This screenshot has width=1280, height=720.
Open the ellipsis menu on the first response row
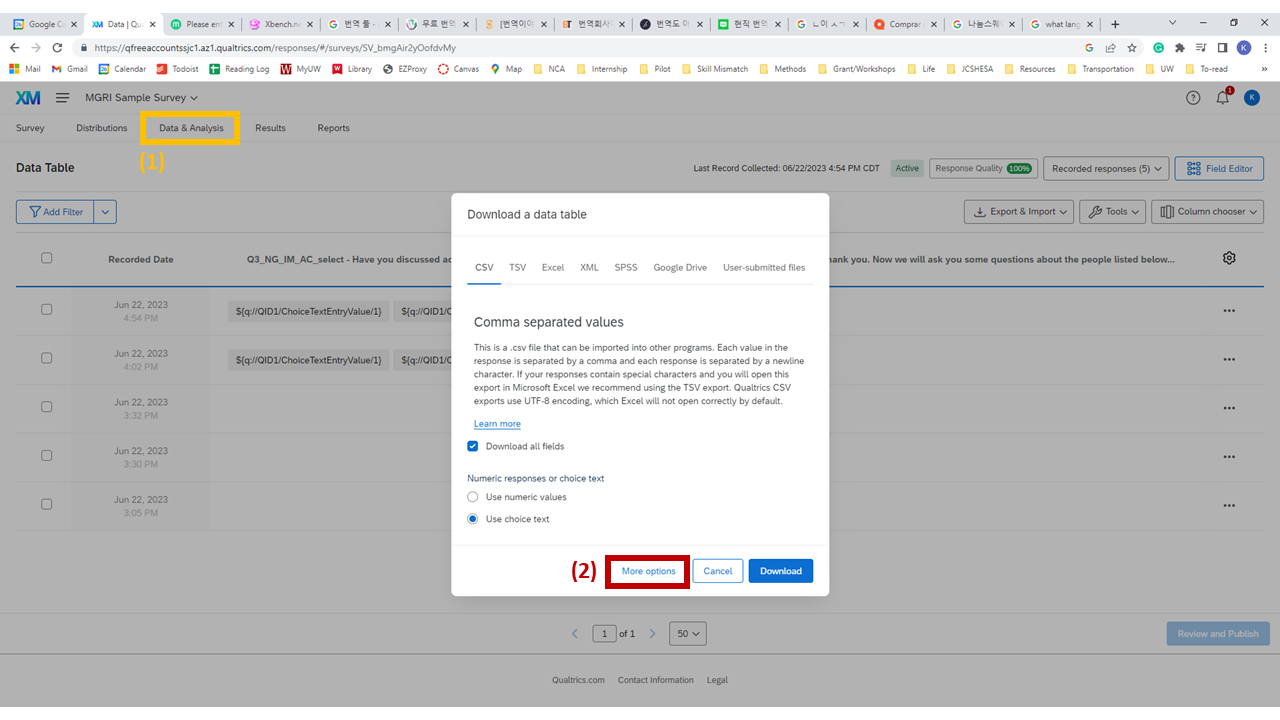click(x=1229, y=310)
